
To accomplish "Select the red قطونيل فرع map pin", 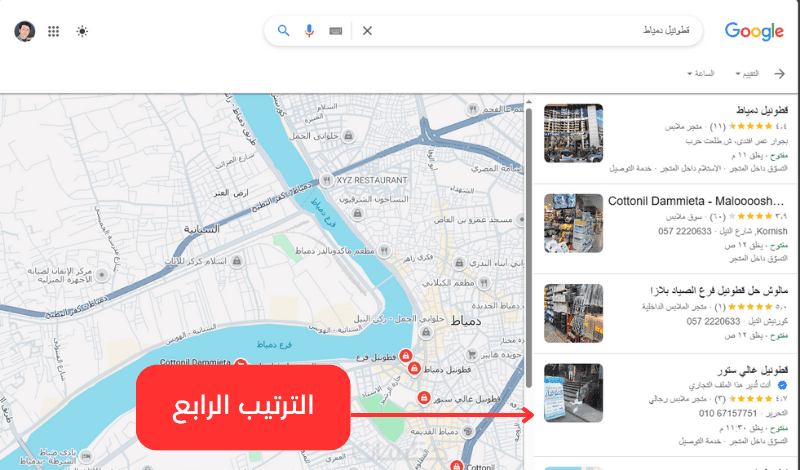I will click(x=406, y=356).
